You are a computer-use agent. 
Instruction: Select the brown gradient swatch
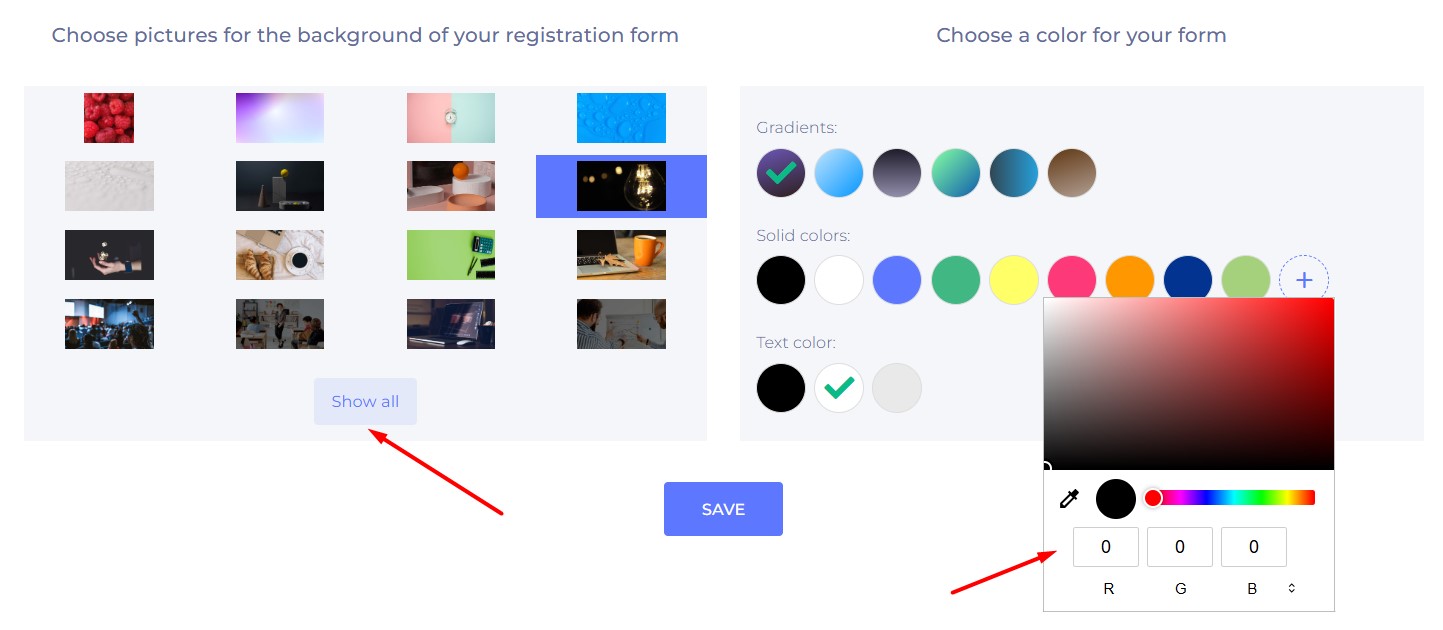pyautogui.click(x=1072, y=174)
